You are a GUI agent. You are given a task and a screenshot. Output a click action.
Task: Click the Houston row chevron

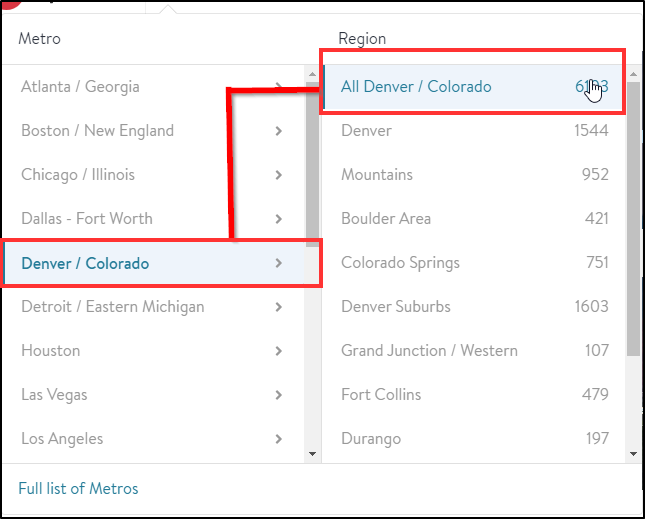[x=278, y=351]
